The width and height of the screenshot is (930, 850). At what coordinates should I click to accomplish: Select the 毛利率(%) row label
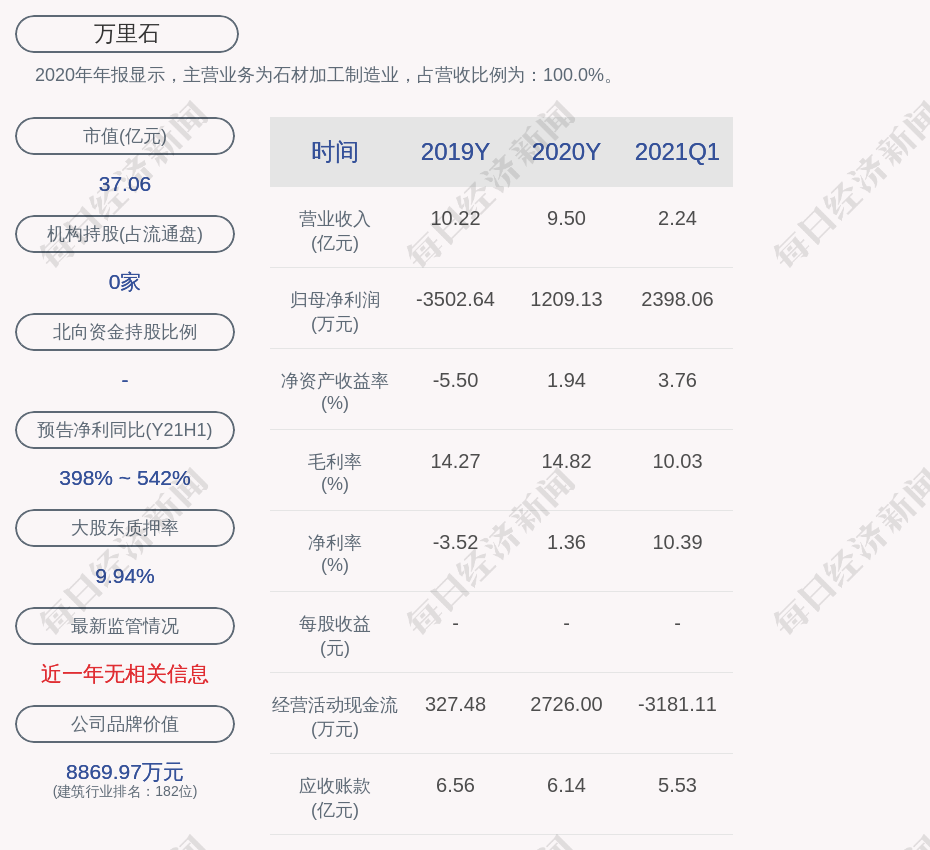click(335, 473)
